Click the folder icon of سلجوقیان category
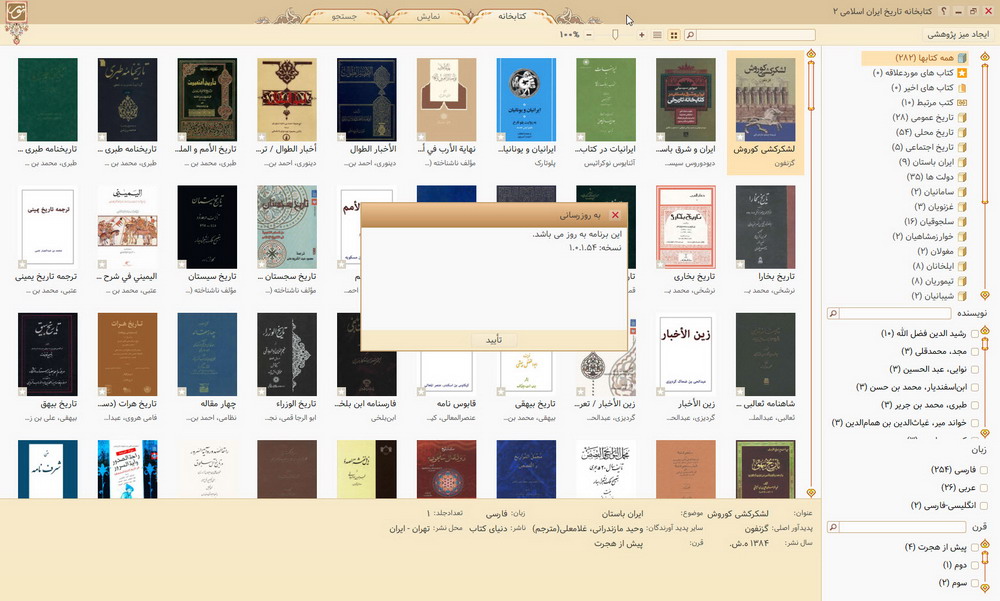 962,221
